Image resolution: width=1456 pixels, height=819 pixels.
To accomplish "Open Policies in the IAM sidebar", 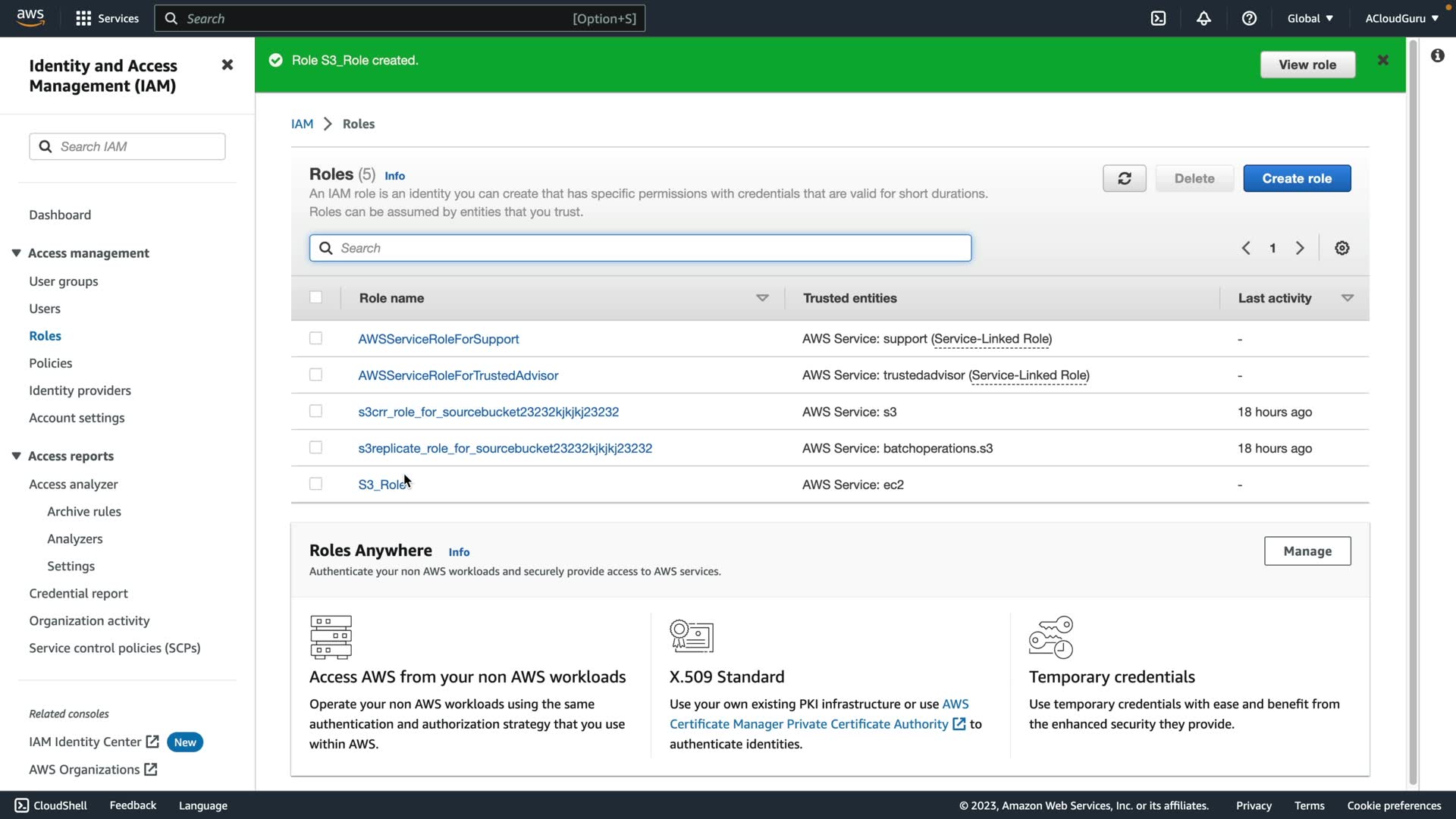I will [x=51, y=363].
